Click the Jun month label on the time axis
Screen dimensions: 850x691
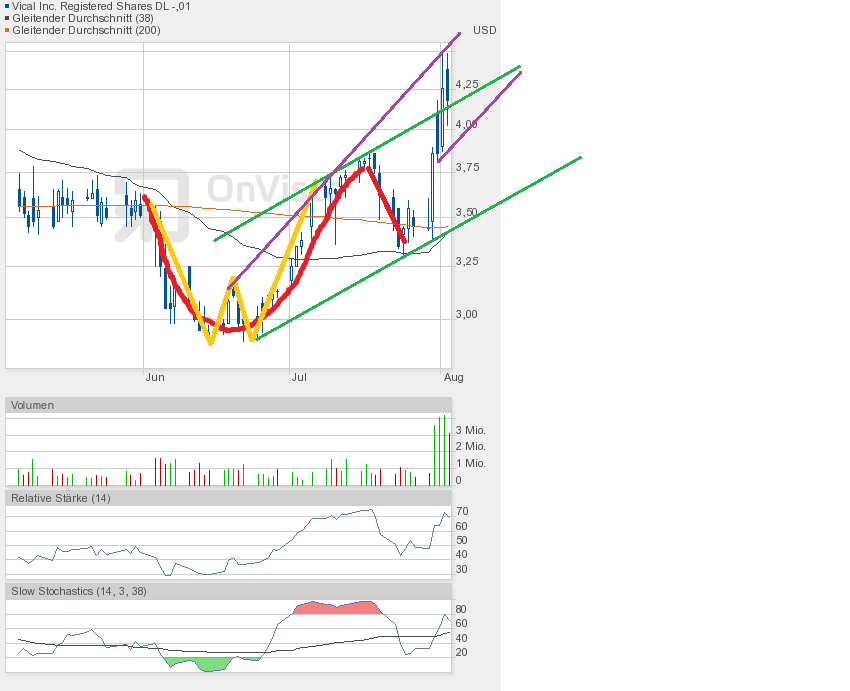155,377
